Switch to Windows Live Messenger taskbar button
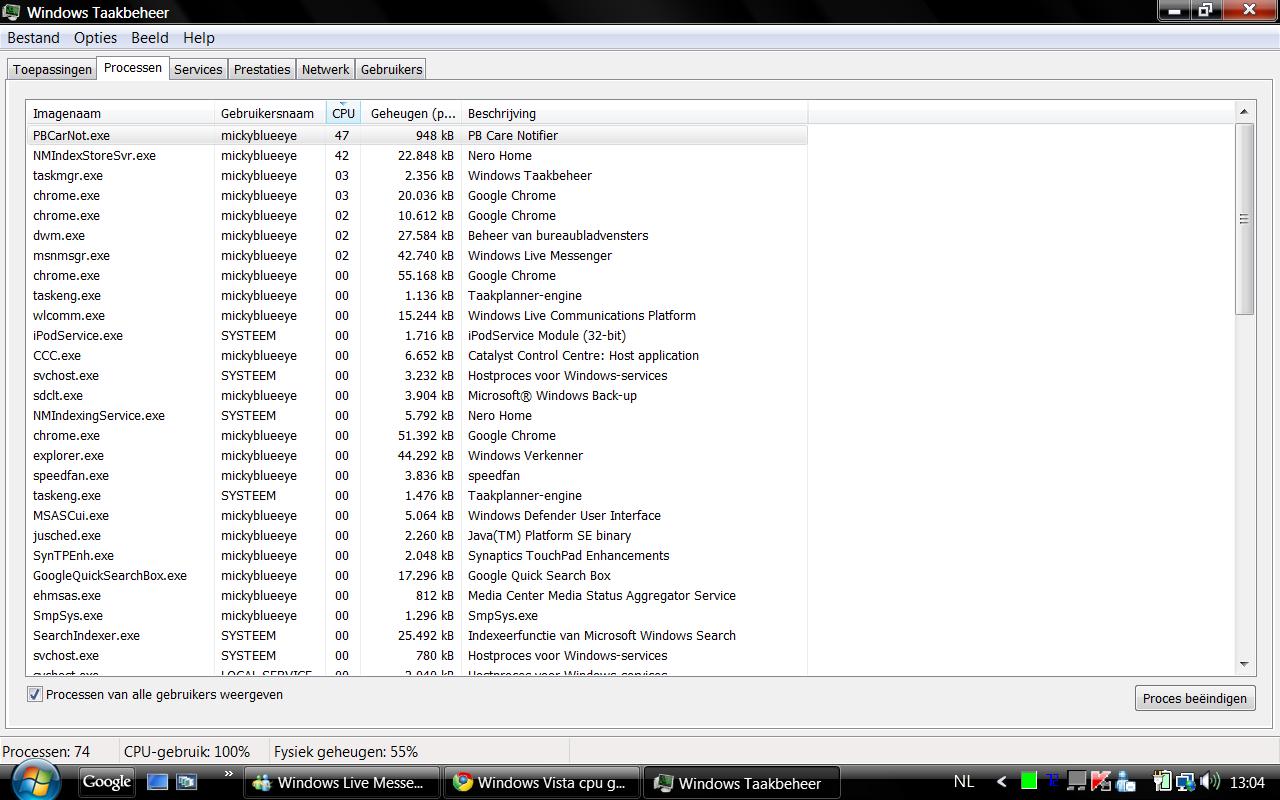Viewport: 1280px width, 800px height. click(342, 783)
